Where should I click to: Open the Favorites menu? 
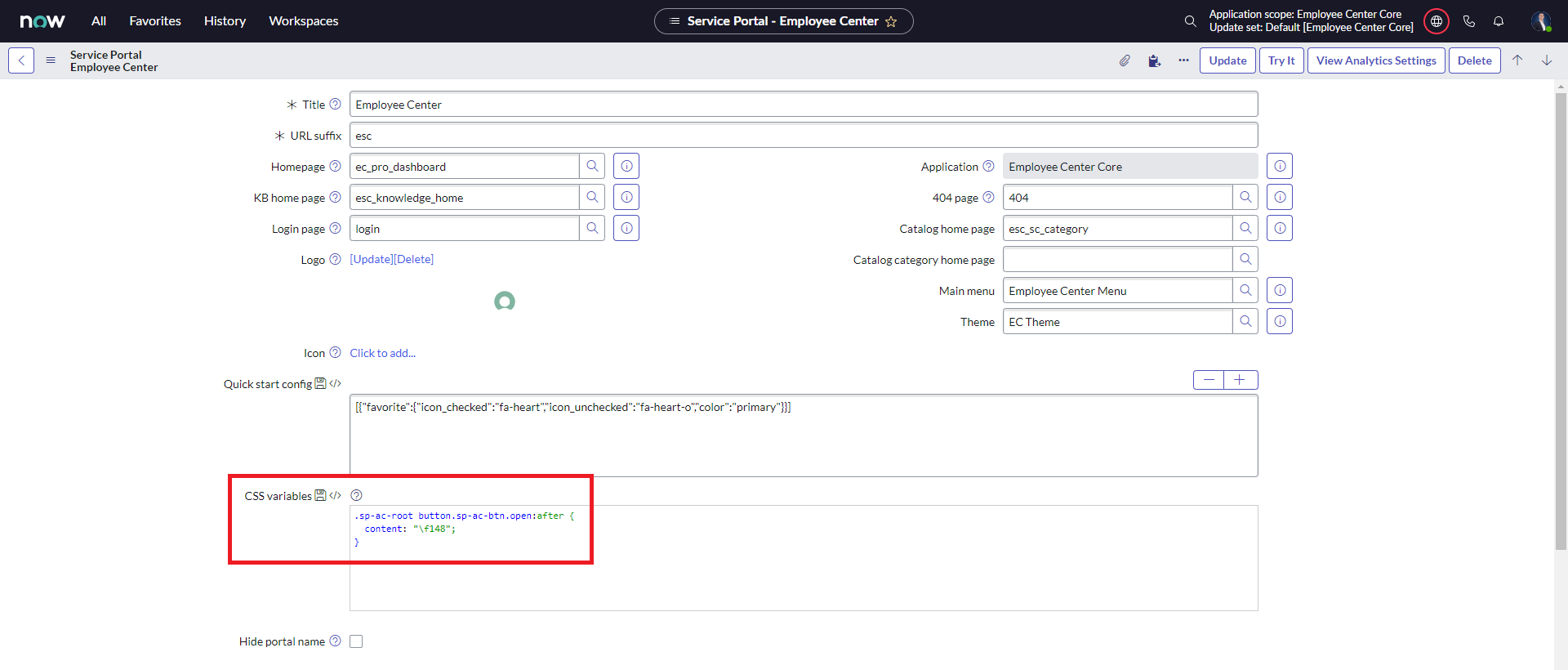tap(155, 21)
